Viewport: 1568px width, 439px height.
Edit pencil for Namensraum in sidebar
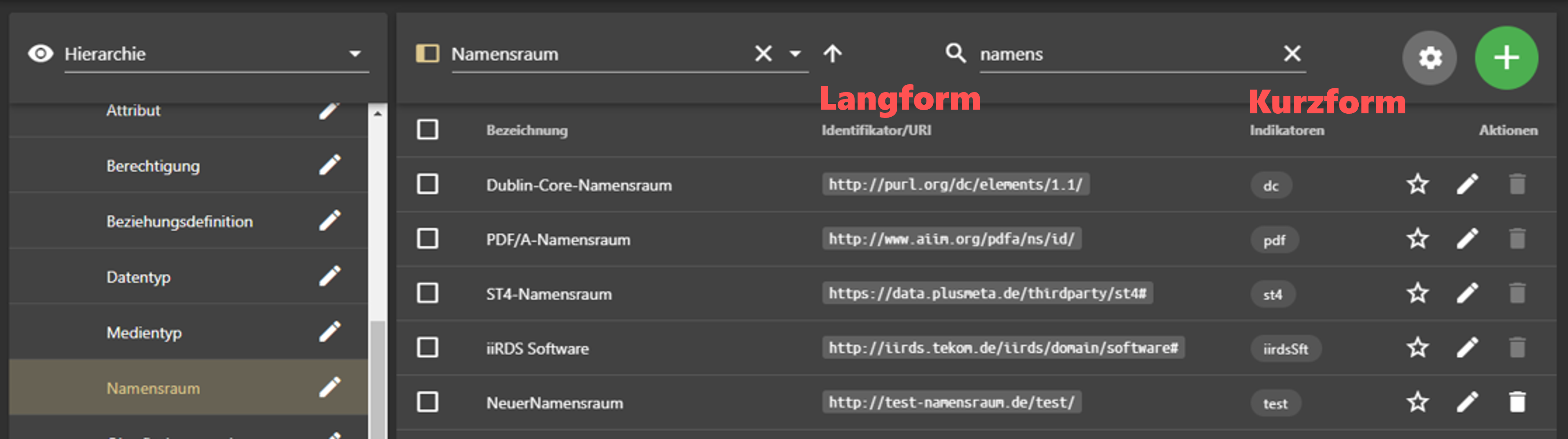click(330, 387)
